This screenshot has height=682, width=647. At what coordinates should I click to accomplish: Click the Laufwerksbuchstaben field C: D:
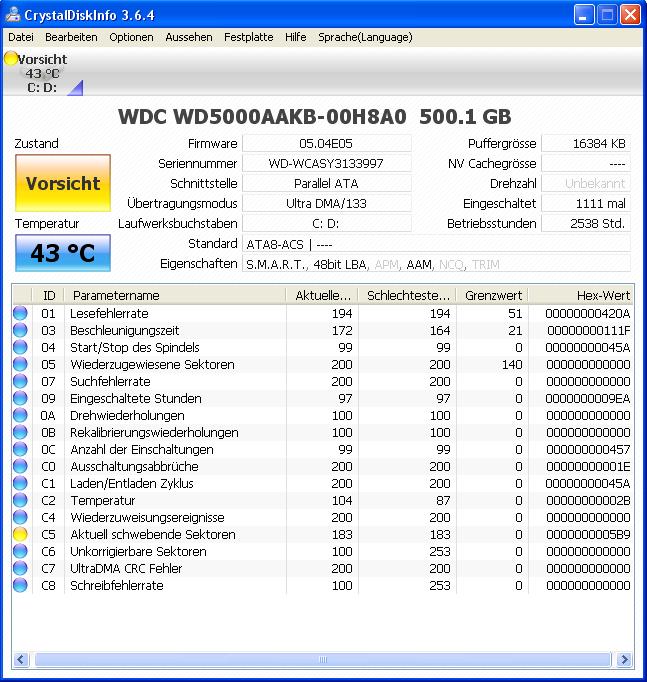[327, 223]
